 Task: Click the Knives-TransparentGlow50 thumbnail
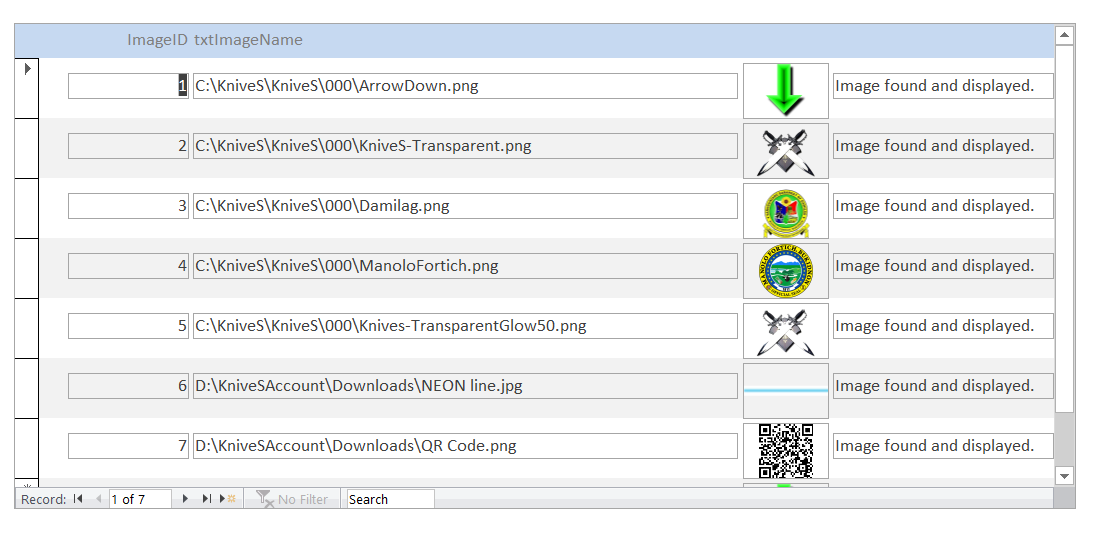(x=786, y=331)
